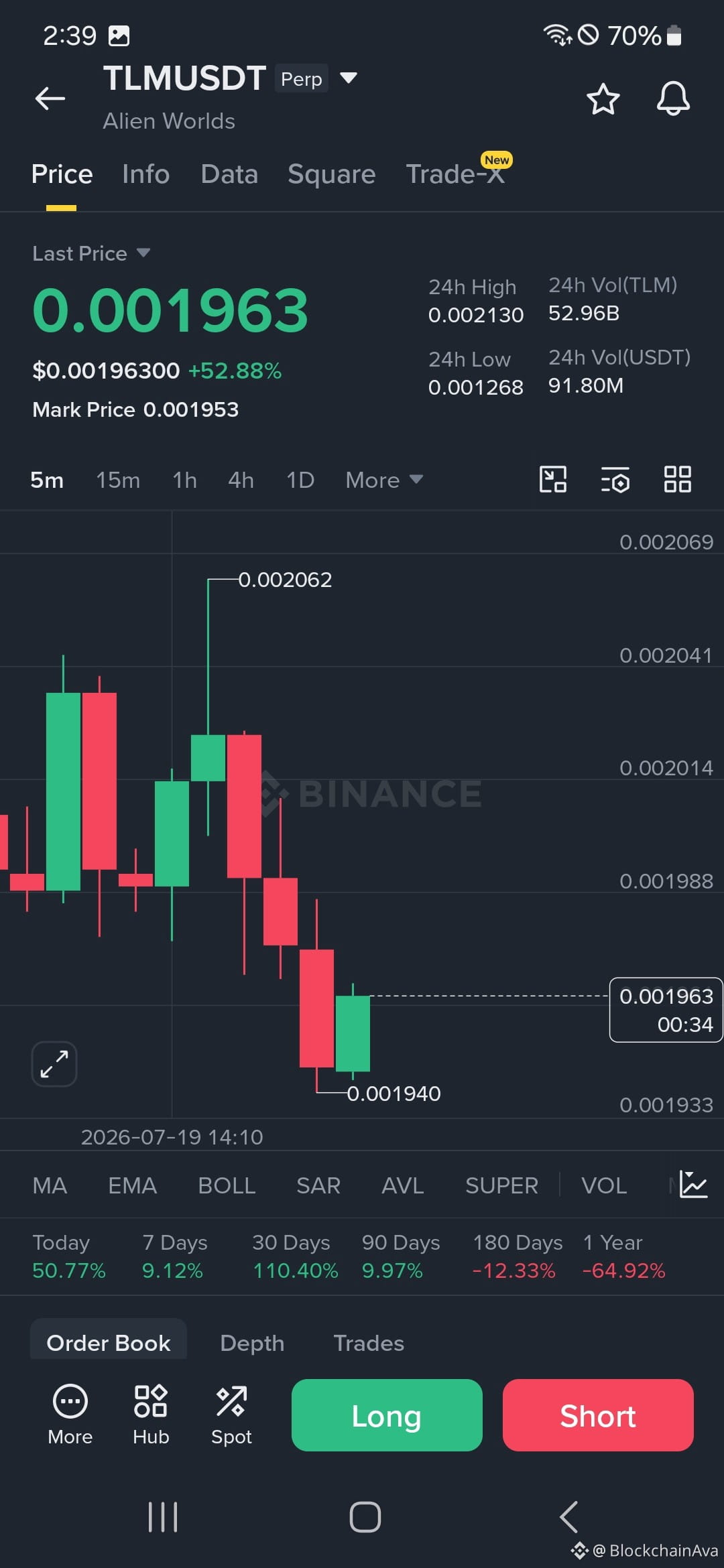This screenshot has width=724, height=1568.
Task: Tap the red Short button
Action: point(598,1415)
